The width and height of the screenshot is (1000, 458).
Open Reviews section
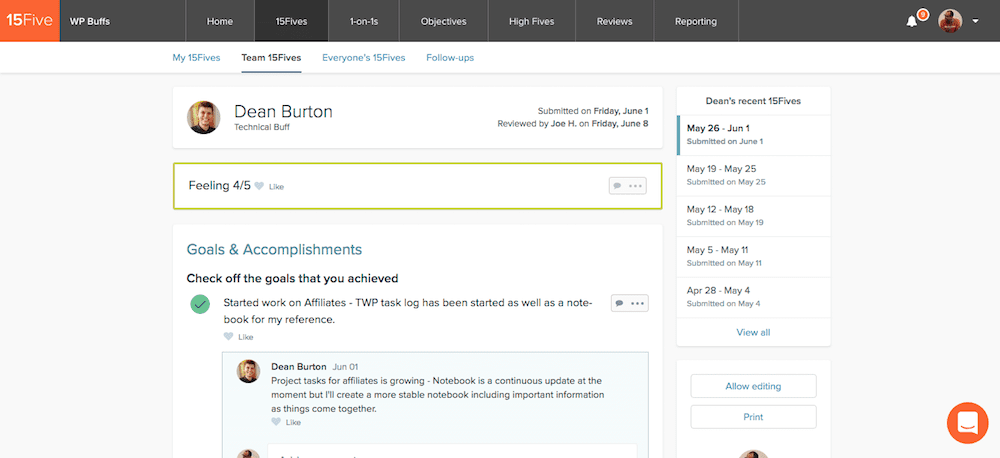pos(615,21)
